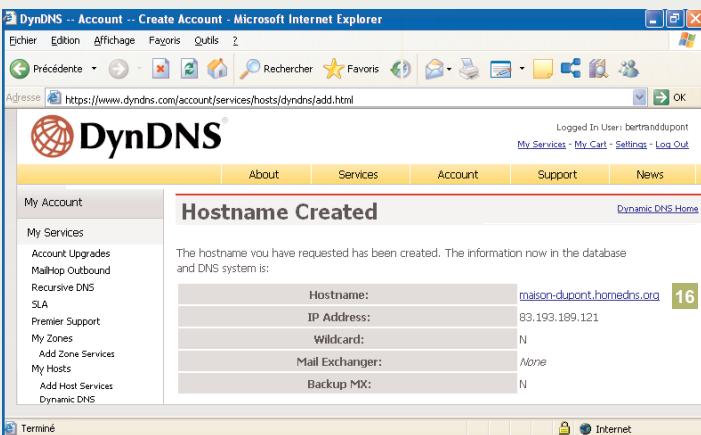Open the Account navigation tab
701x435 pixels.
tap(458, 174)
